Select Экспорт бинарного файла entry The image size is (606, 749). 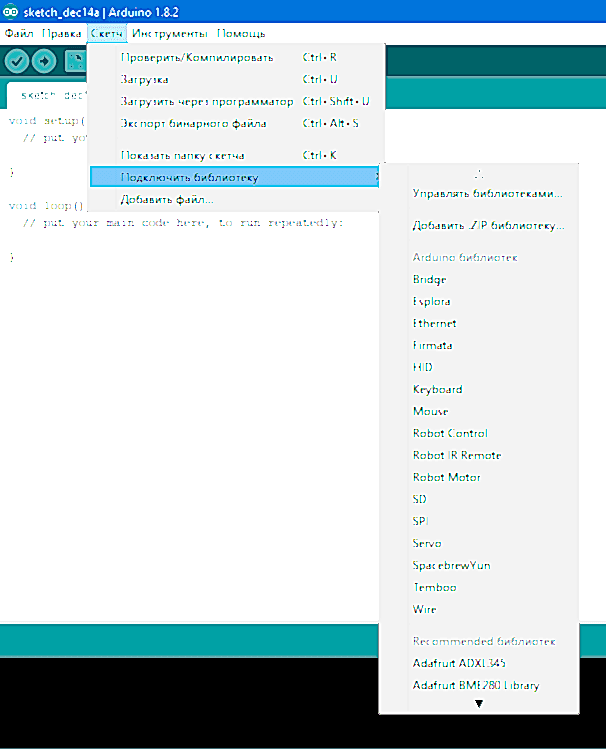click(x=193, y=123)
